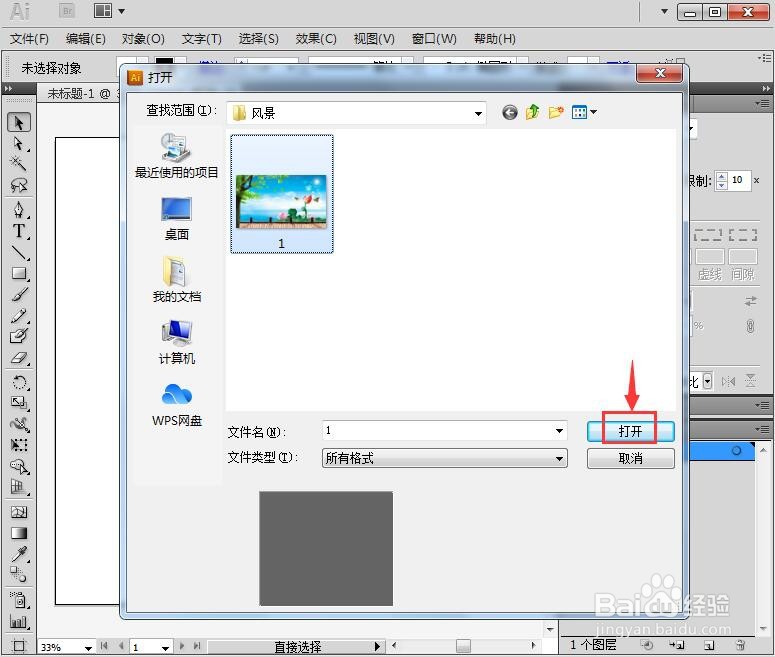Open the status bar 直接选择 popup arrow

377,646
